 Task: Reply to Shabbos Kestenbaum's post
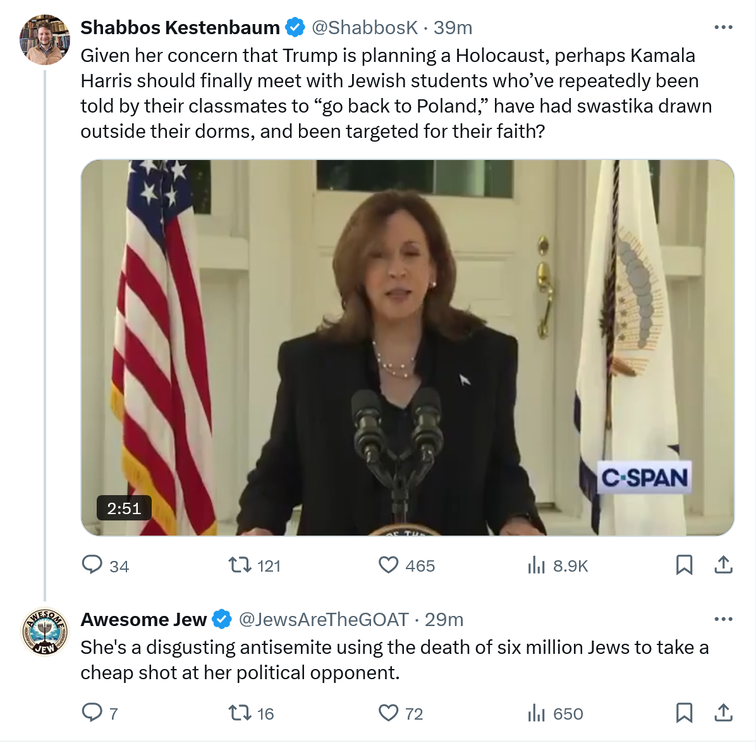(93, 565)
